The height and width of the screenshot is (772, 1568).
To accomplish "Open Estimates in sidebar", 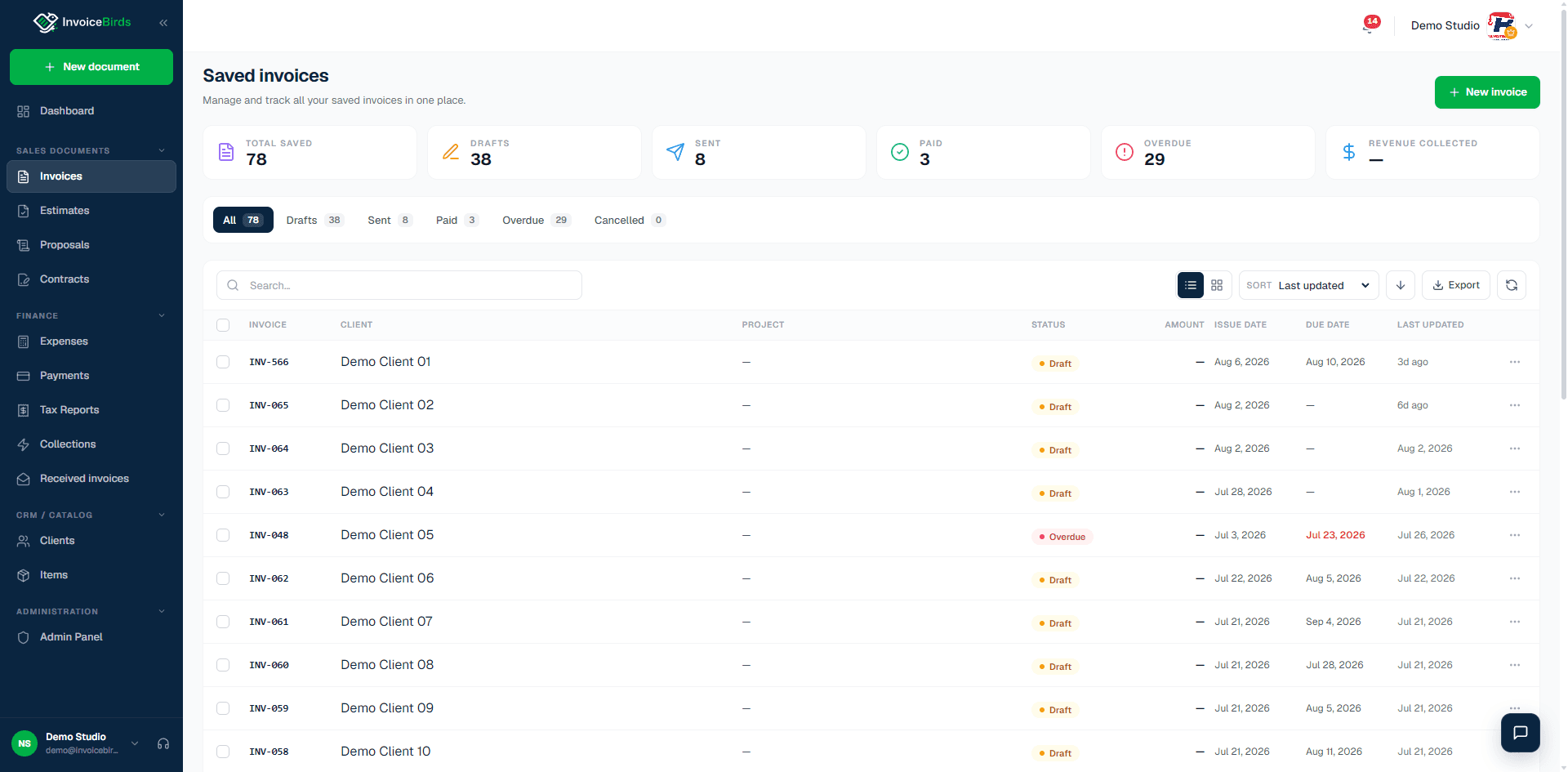I will pos(91,211).
